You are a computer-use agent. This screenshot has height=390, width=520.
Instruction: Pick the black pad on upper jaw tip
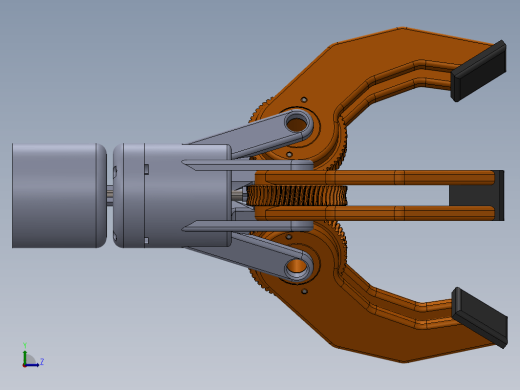[479, 71]
